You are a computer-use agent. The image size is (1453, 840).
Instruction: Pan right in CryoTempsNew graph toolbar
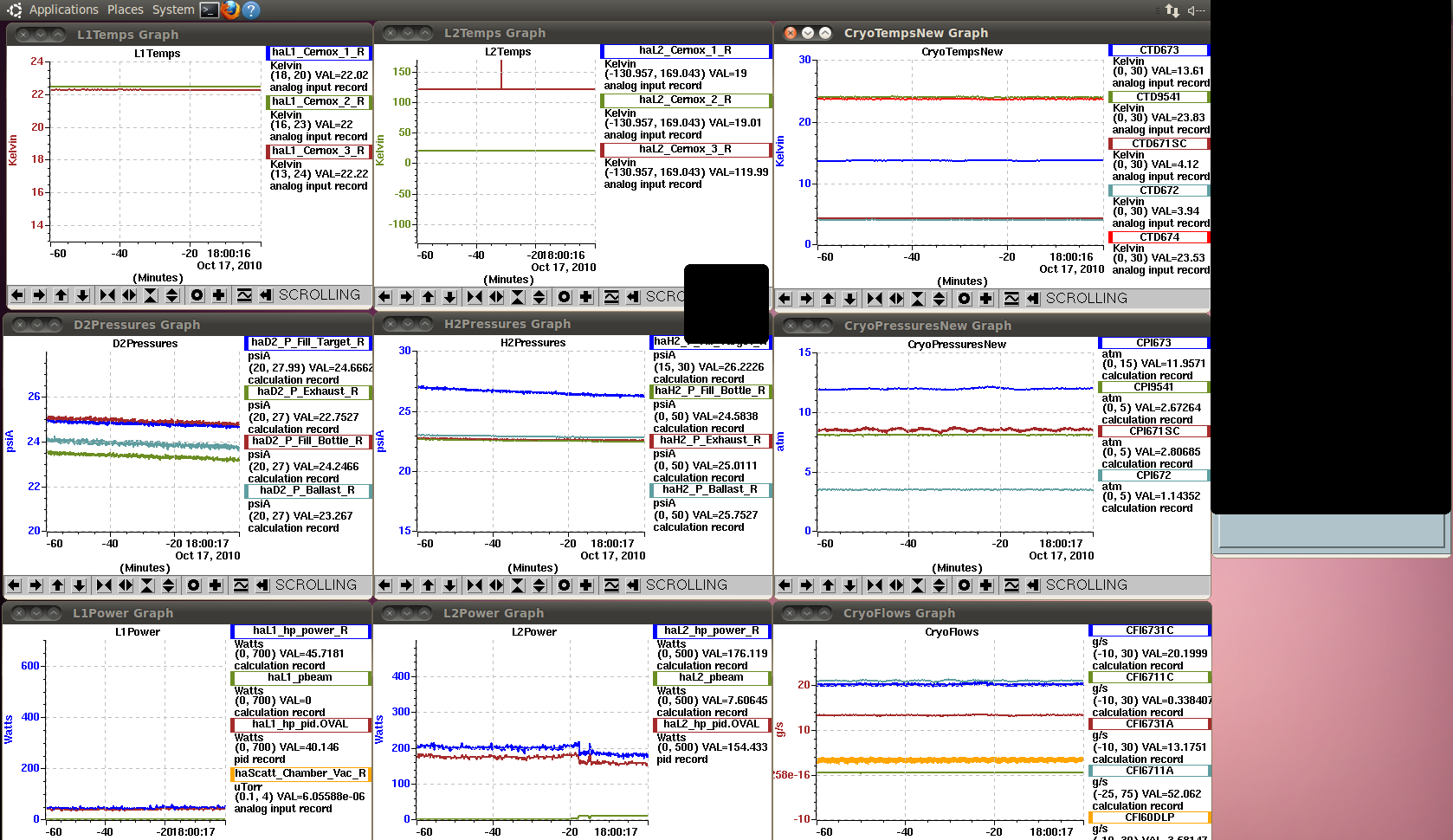click(806, 299)
